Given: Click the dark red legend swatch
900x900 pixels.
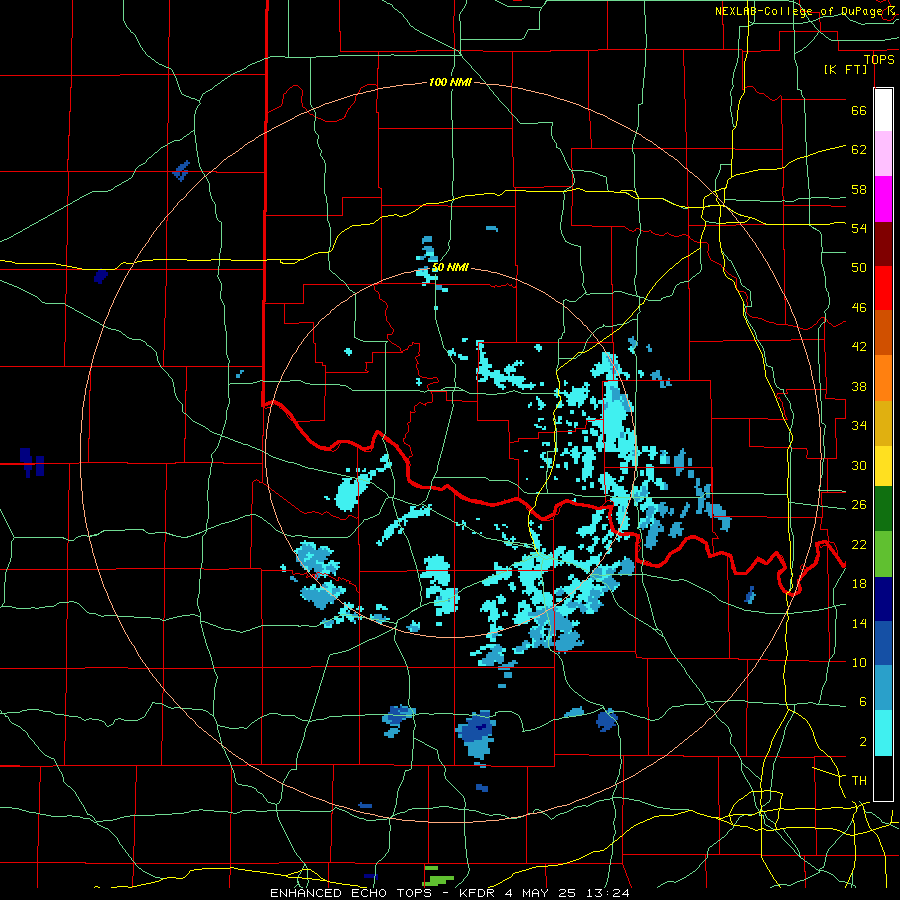Looking at the screenshot, I should click(883, 244).
